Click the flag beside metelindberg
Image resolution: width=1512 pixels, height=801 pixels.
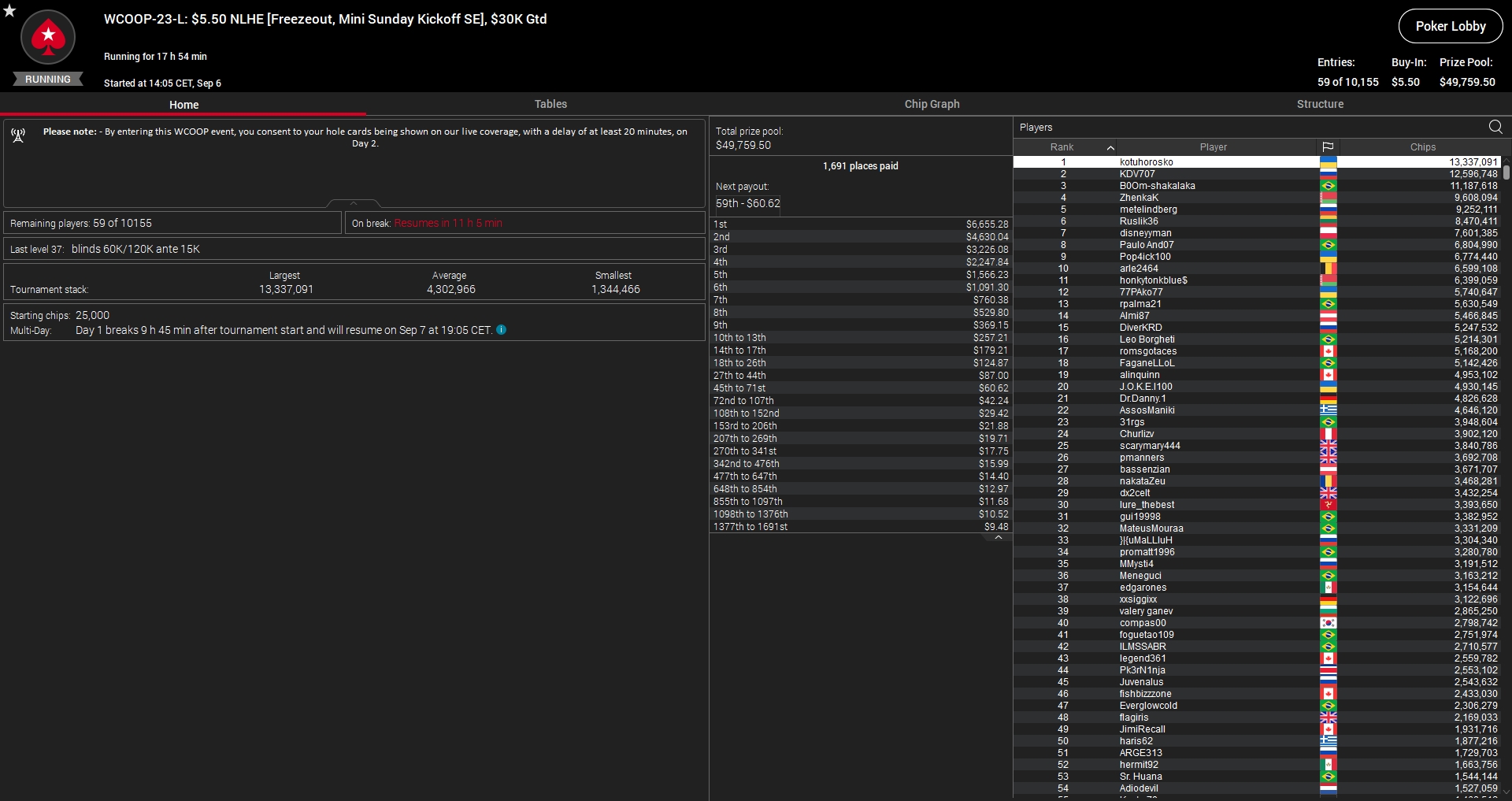[1329, 210]
